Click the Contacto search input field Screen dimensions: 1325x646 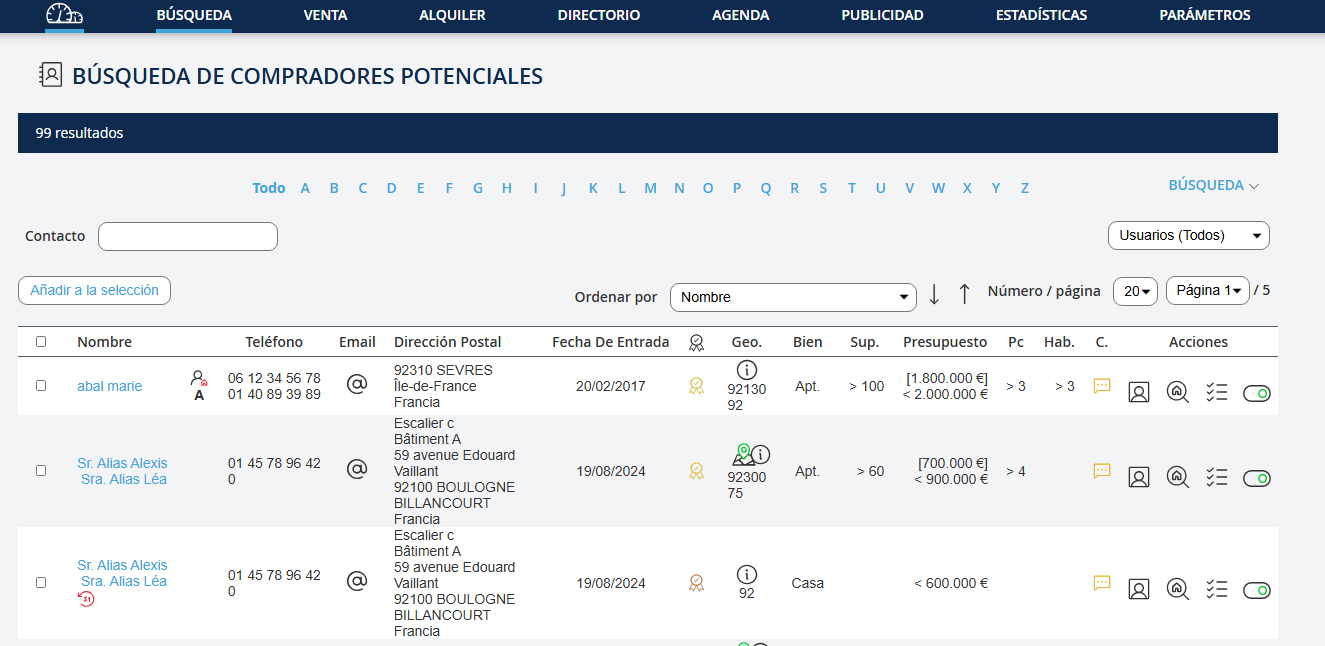tap(187, 236)
